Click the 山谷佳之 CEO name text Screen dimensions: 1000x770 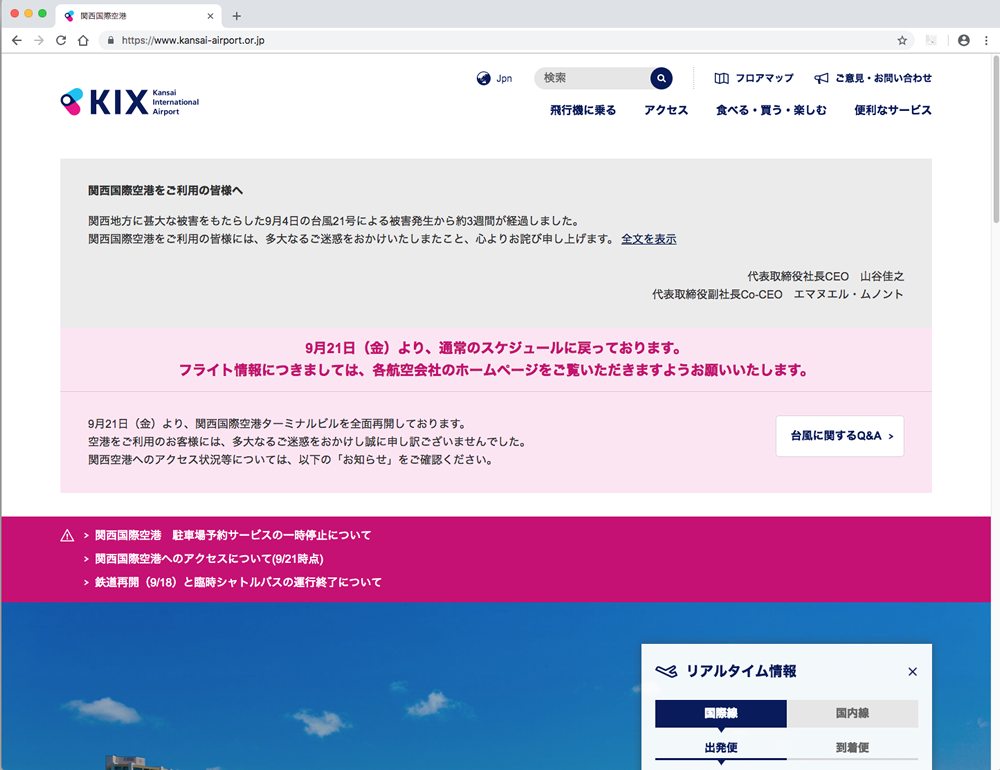click(x=882, y=276)
